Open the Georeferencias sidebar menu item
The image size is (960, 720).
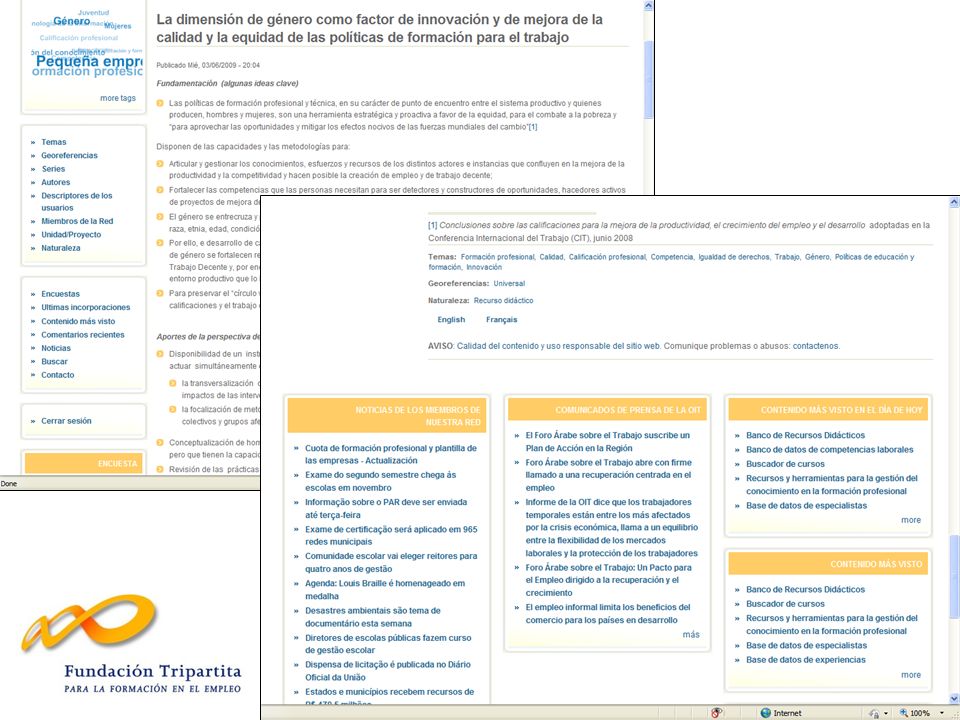tap(69, 156)
